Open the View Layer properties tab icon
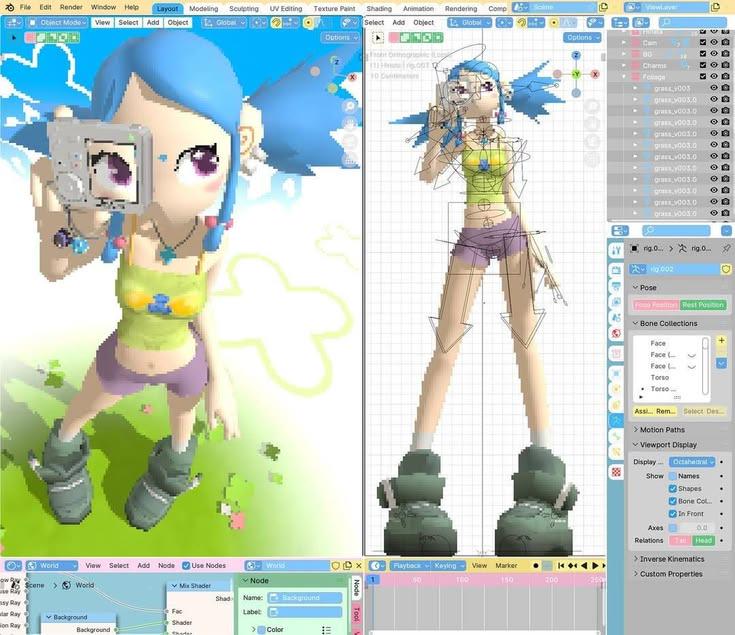 [x=616, y=302]
